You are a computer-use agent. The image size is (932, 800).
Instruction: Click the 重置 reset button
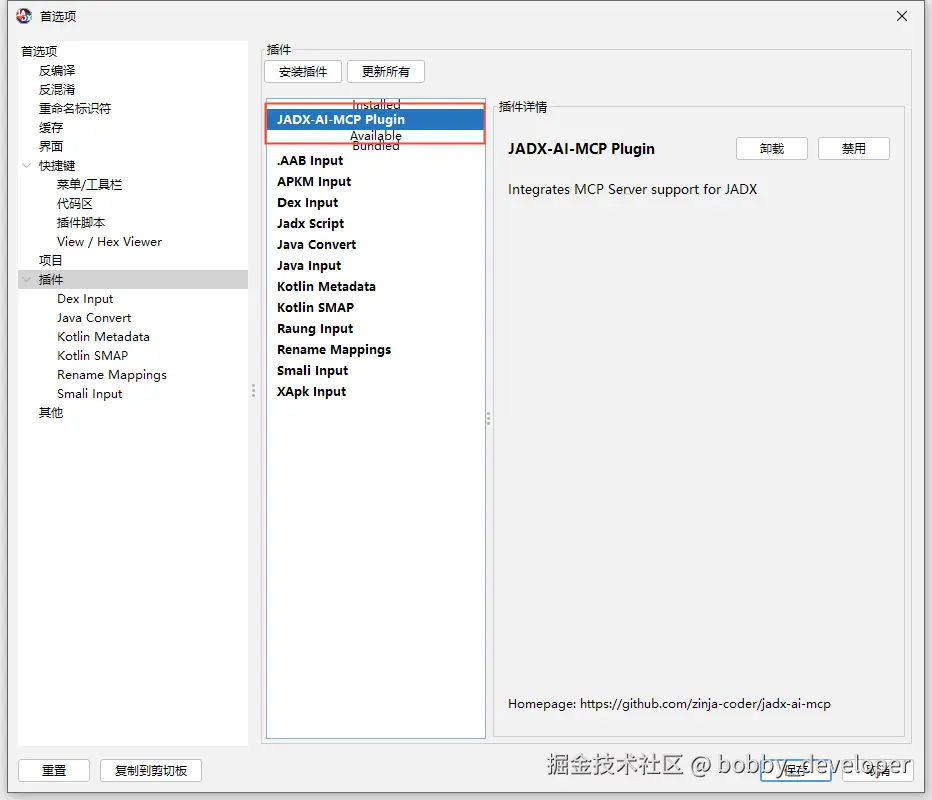(x=54, y=770)
